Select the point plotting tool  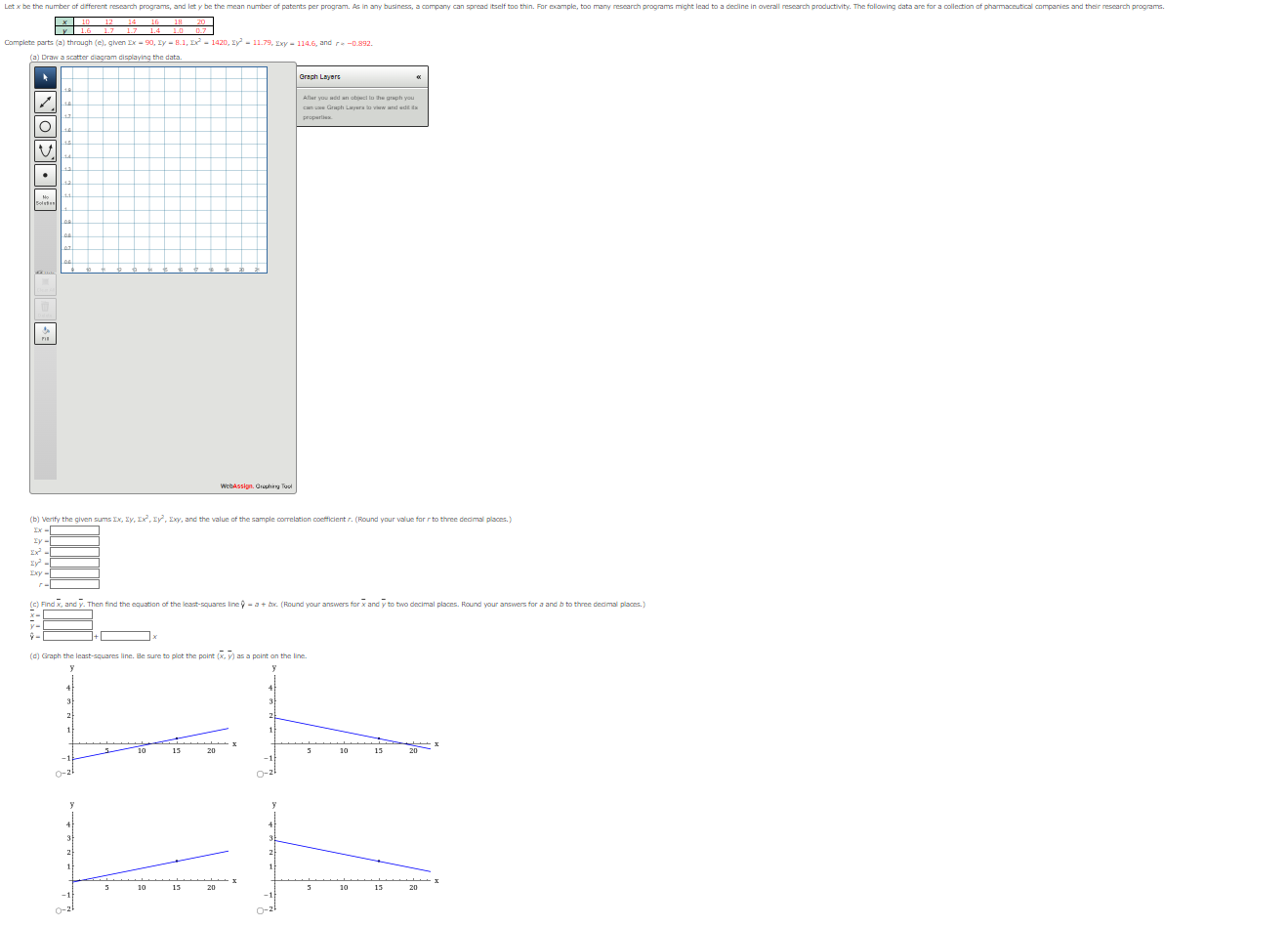[x=45, y=176]
